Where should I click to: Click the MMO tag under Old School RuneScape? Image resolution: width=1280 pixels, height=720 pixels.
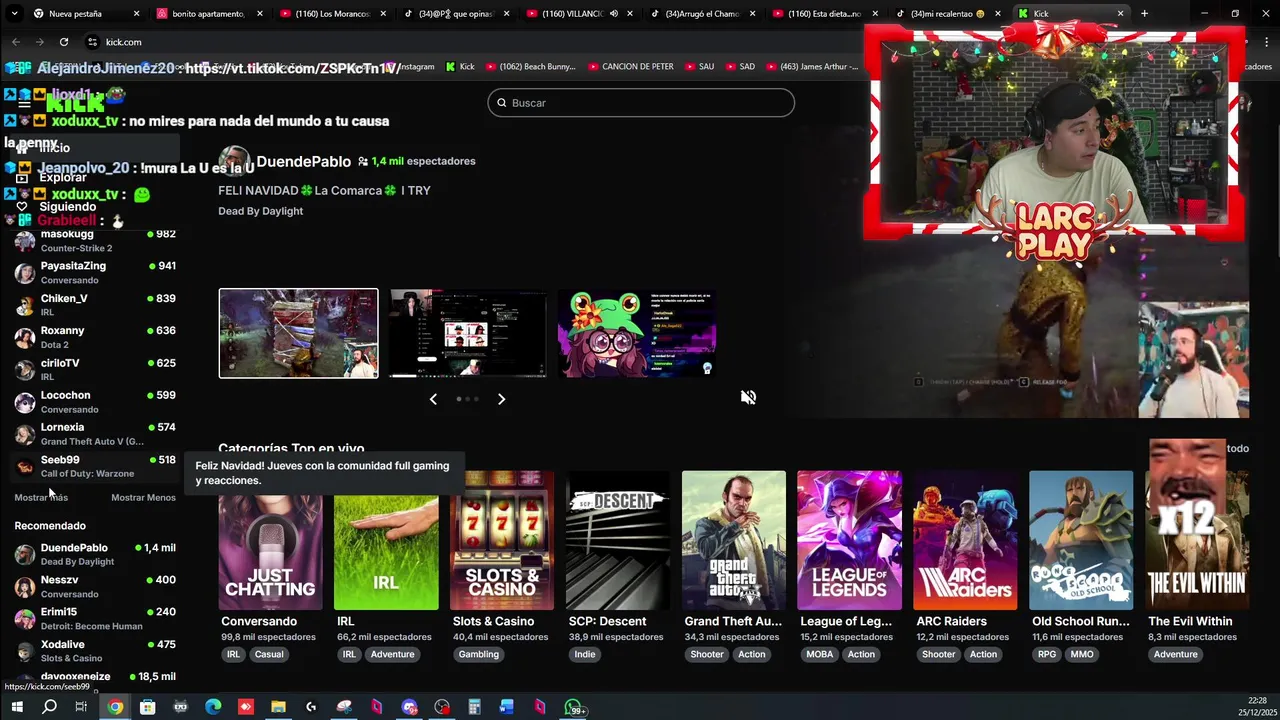pyautogui.click(x=1082, y=654)
